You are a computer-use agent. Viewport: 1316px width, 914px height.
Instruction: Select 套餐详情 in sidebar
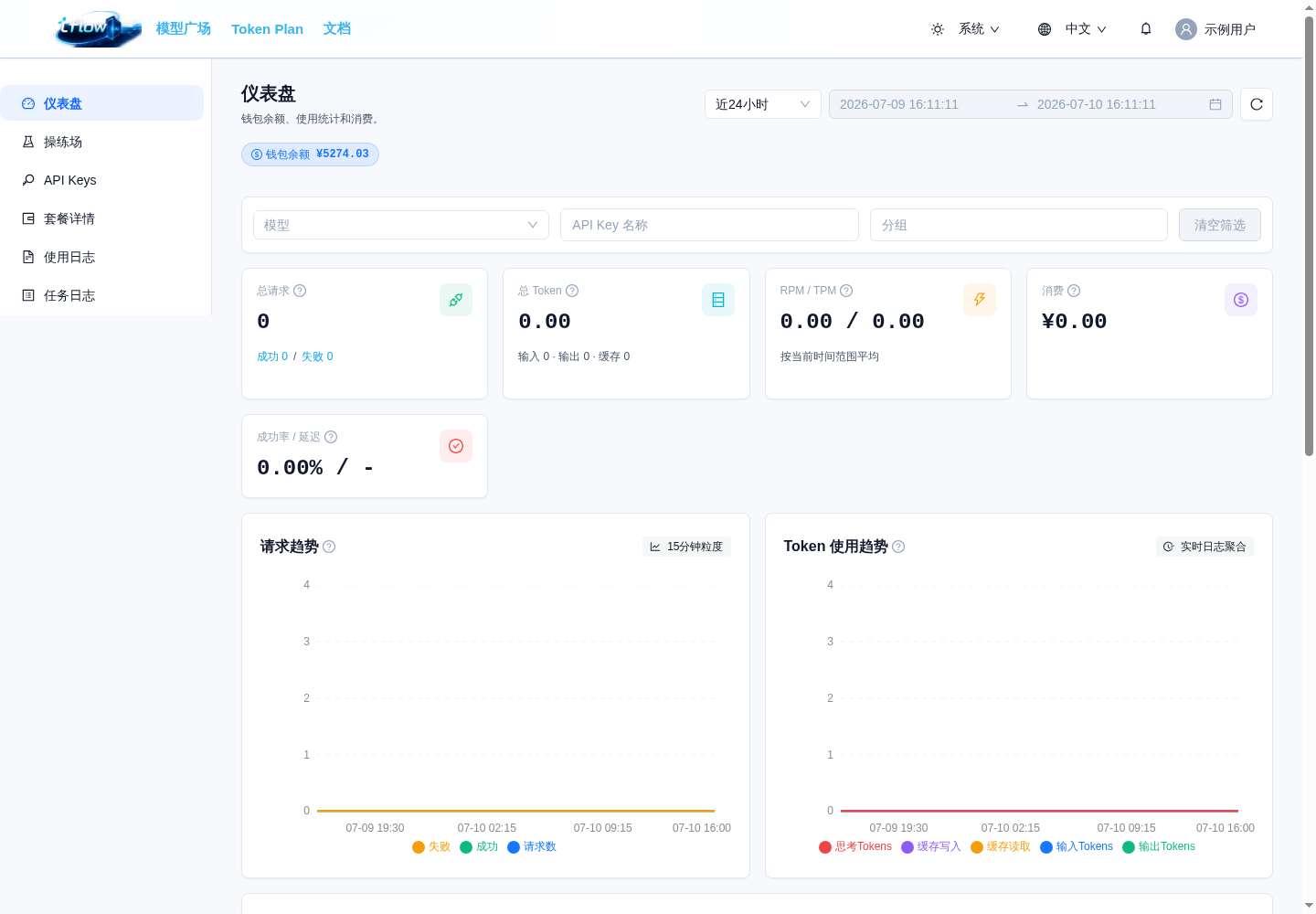101,218
